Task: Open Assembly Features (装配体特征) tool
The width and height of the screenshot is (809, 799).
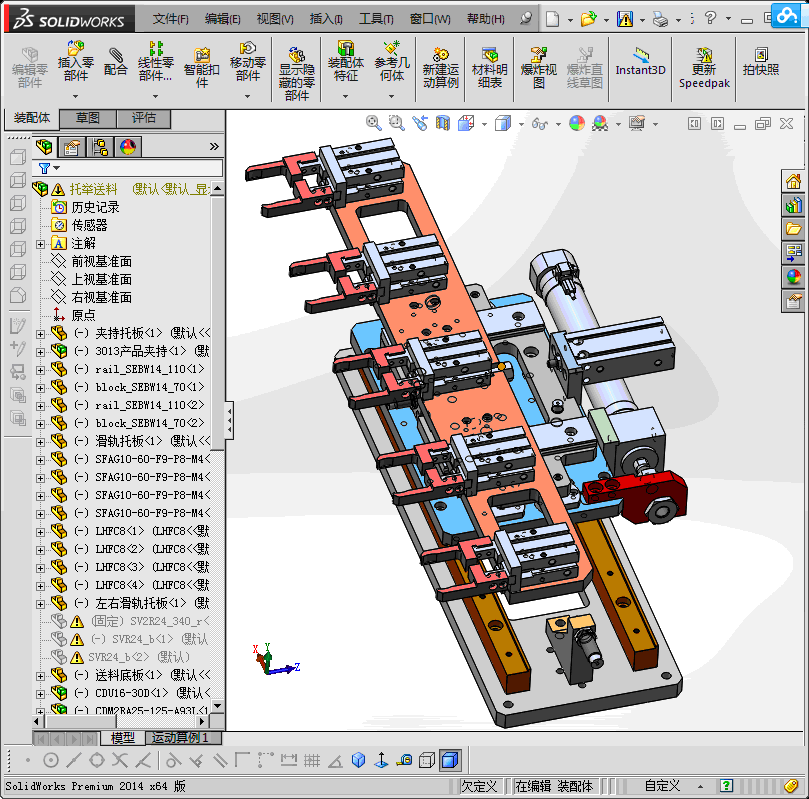Action: (346, 61)
